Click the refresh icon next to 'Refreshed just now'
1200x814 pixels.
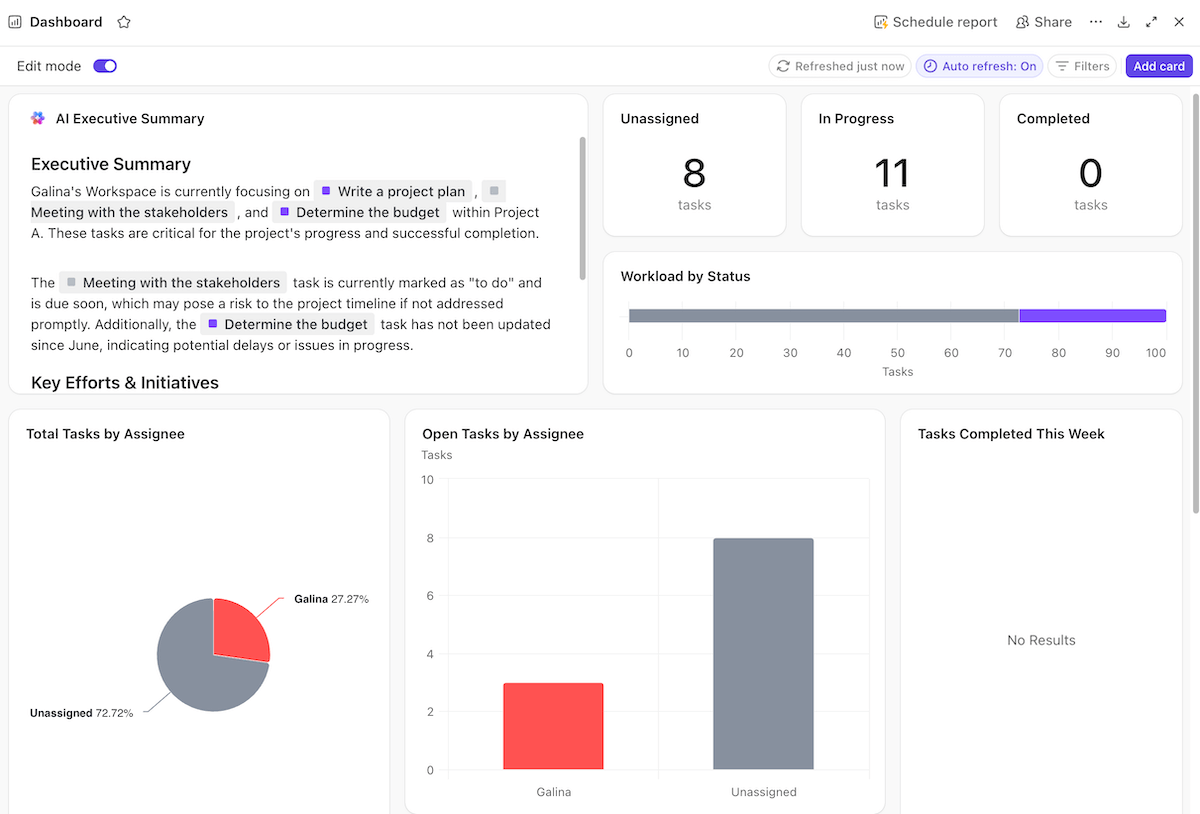point(783,65)
